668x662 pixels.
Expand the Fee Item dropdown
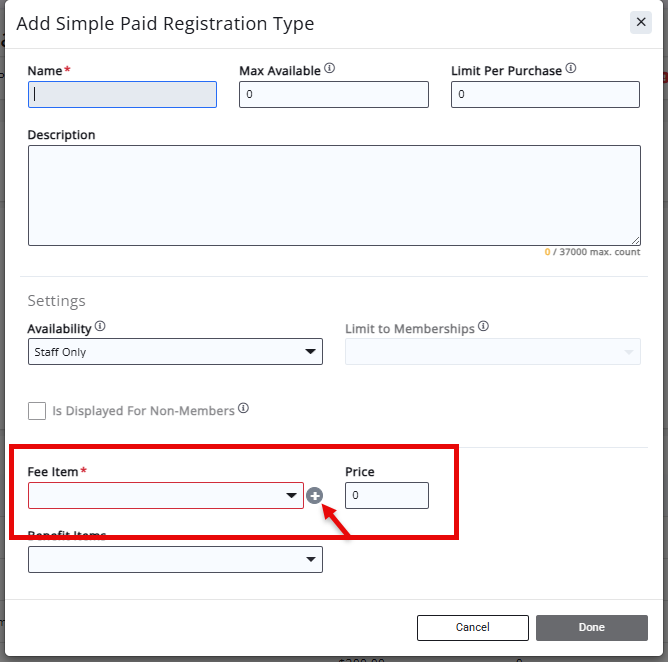(166, 495)
